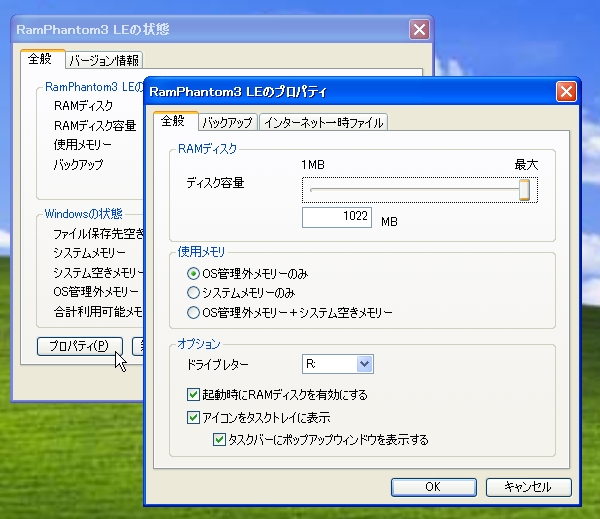
Task: Click OS管理外メモリー label in status window
Action: pyautogui.click(x=96, y=292)
